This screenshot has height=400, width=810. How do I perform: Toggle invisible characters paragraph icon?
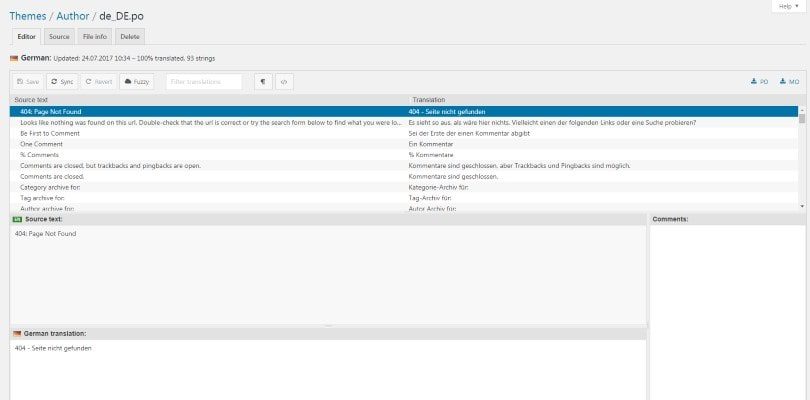coord(263,82)
